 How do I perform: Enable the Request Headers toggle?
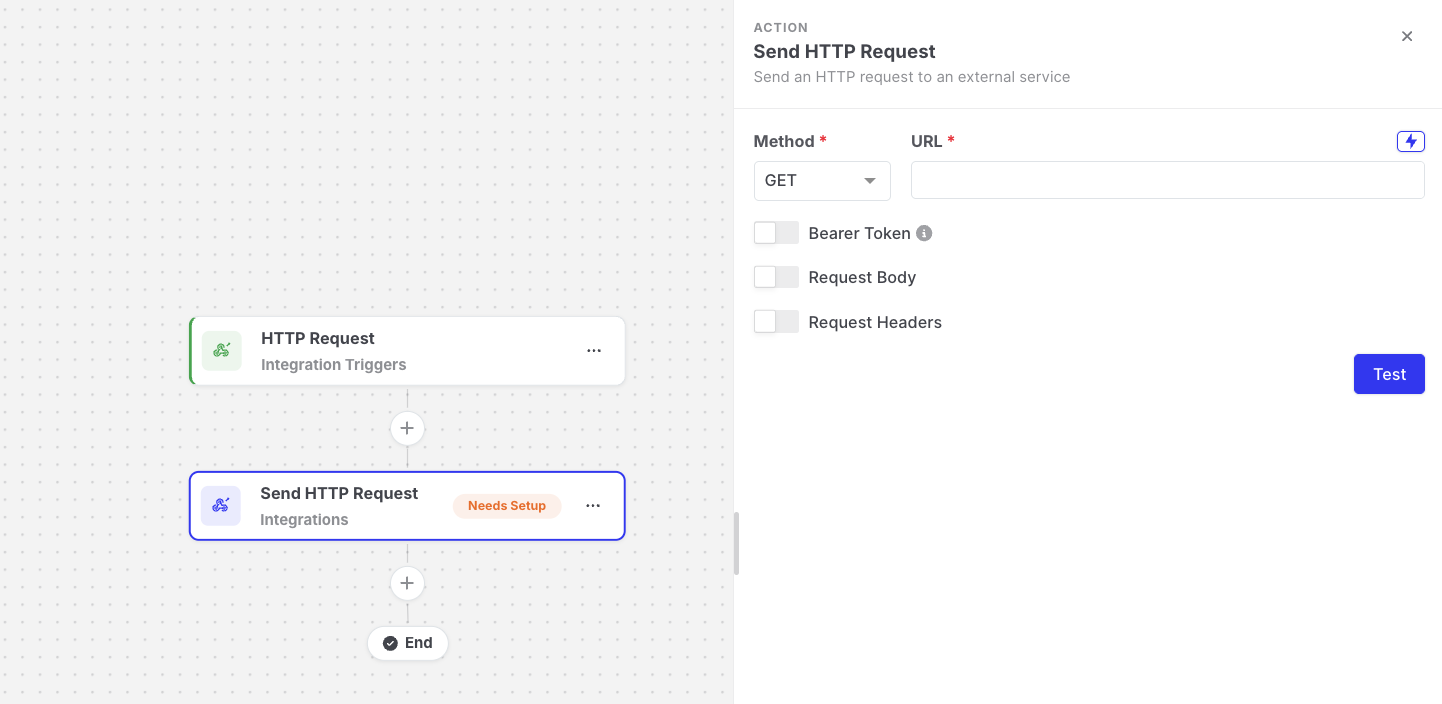776,322
